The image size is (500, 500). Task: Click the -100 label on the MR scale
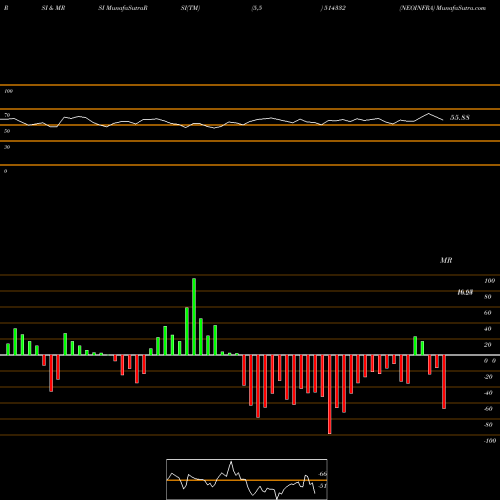click(x=490, y=441)
